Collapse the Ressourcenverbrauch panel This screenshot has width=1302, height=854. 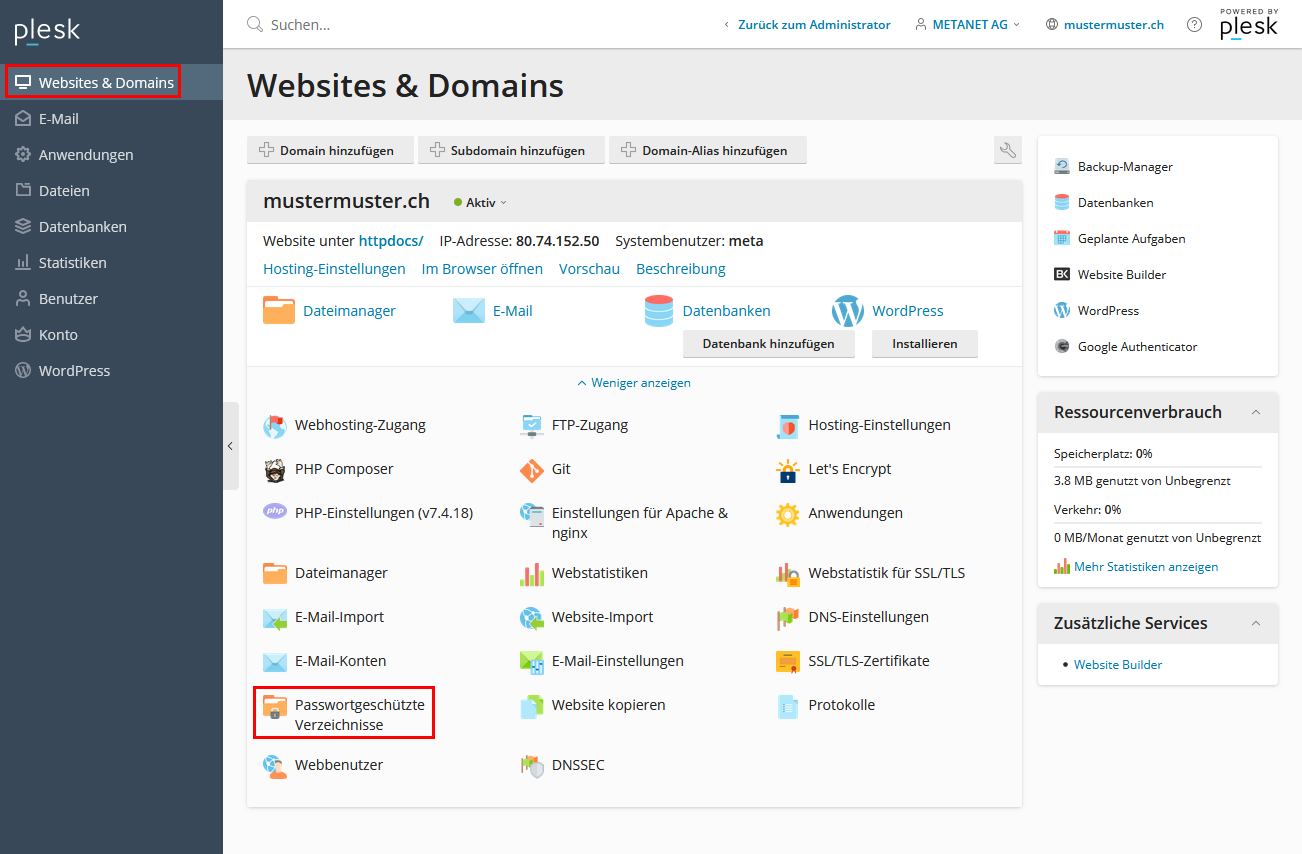tap(1256, 413)
